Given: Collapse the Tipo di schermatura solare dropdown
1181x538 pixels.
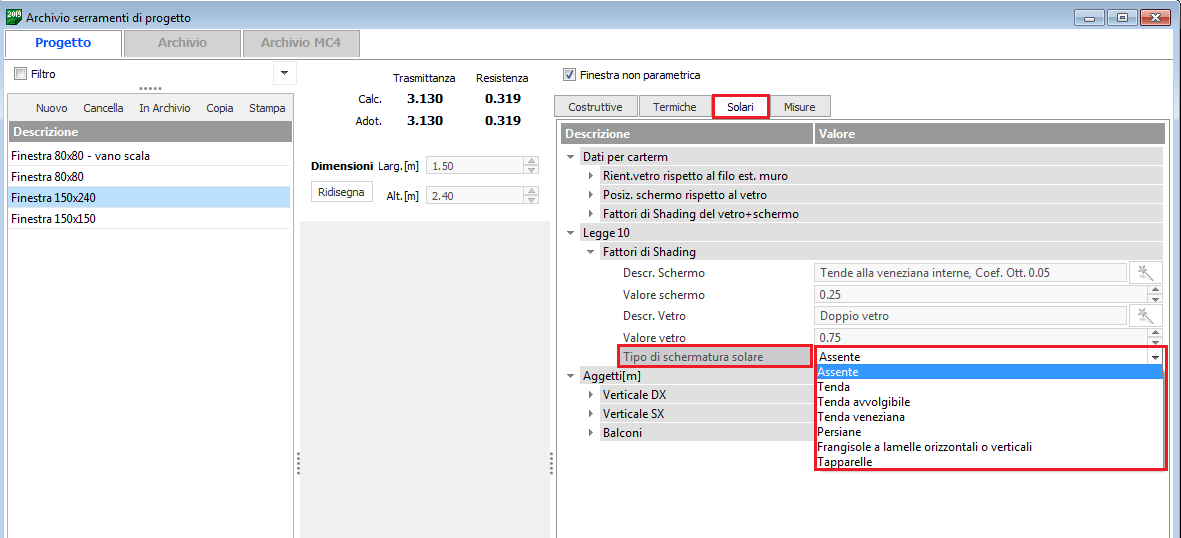Looking at the screenshot, I should click(1155, 357).
